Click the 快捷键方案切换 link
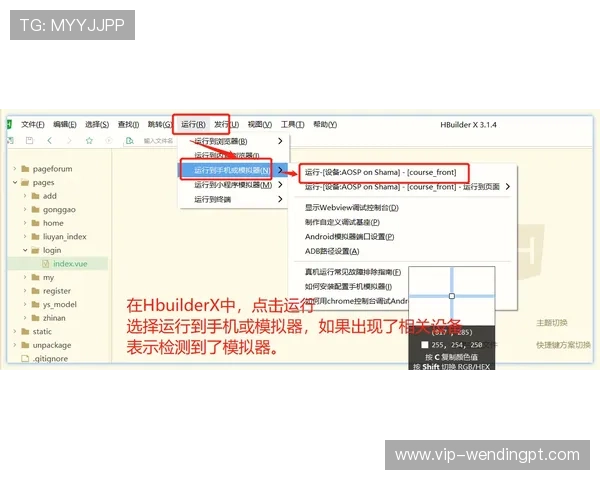This screenshot has width=600, height=480. click(563, 345)
